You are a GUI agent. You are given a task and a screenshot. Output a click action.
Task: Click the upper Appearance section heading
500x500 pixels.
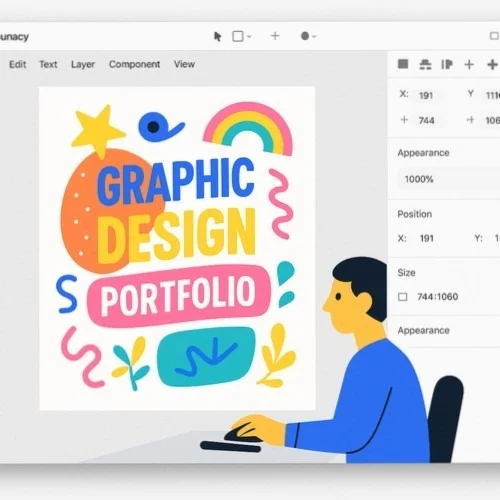[423, 153]
